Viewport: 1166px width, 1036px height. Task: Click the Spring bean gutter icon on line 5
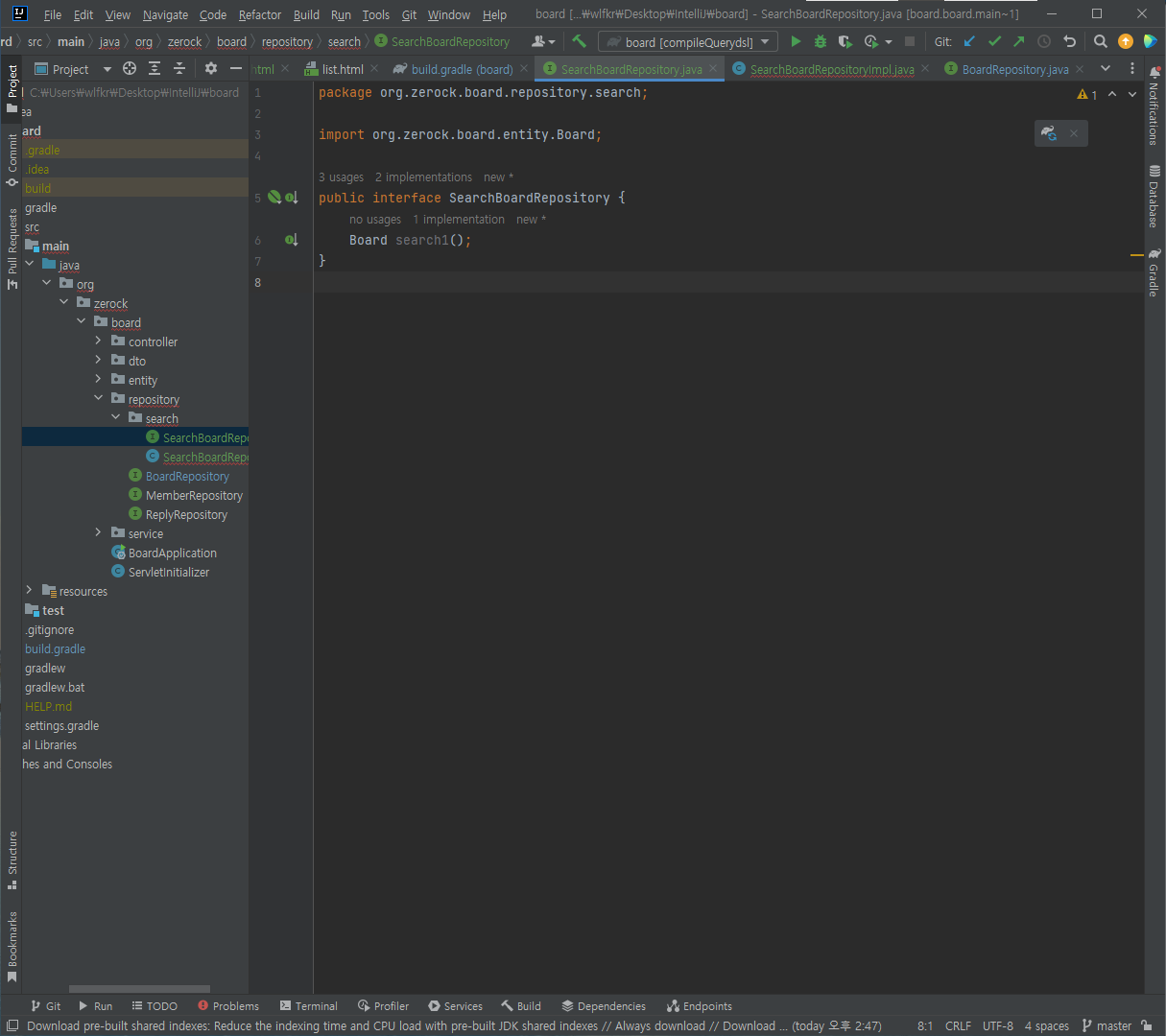[x=274, y=198]
